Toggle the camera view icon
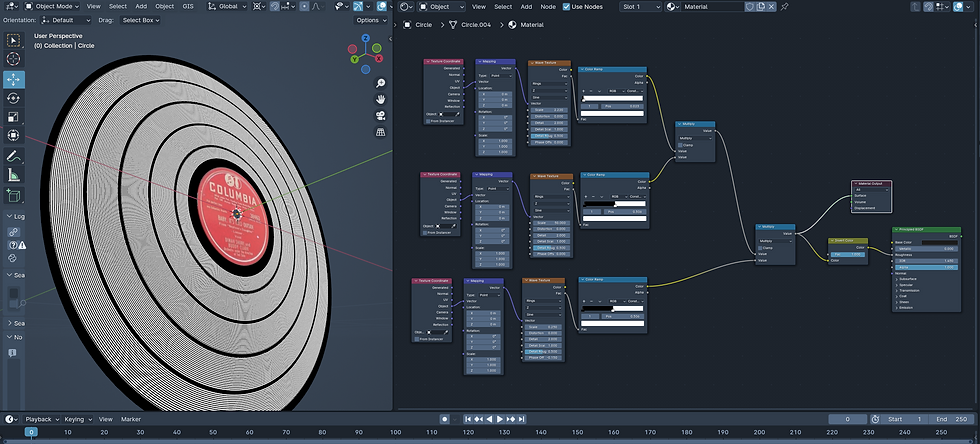The image size is (980, 444). coord(380,116)
